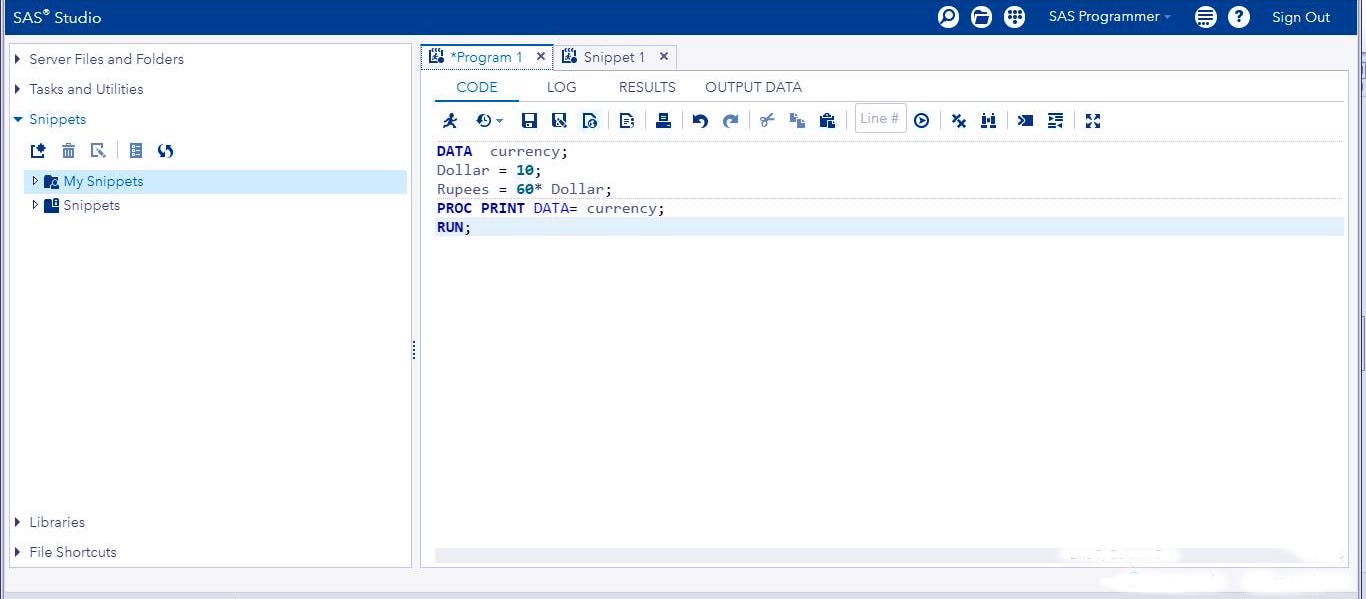Click the go-to-line arrow button
Viewport: 1366px width, 599px height.
[921, 121]
